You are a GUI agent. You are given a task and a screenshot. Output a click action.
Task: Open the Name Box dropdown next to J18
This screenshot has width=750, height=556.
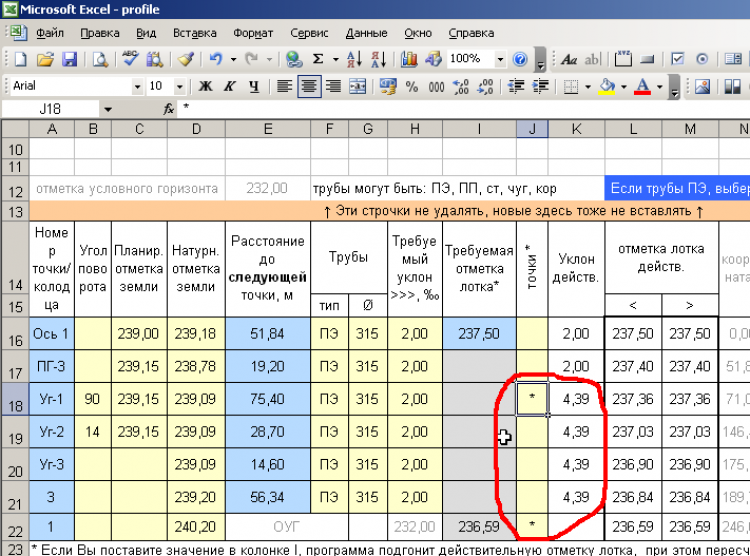pyautogui.click(x=107, y=108)
